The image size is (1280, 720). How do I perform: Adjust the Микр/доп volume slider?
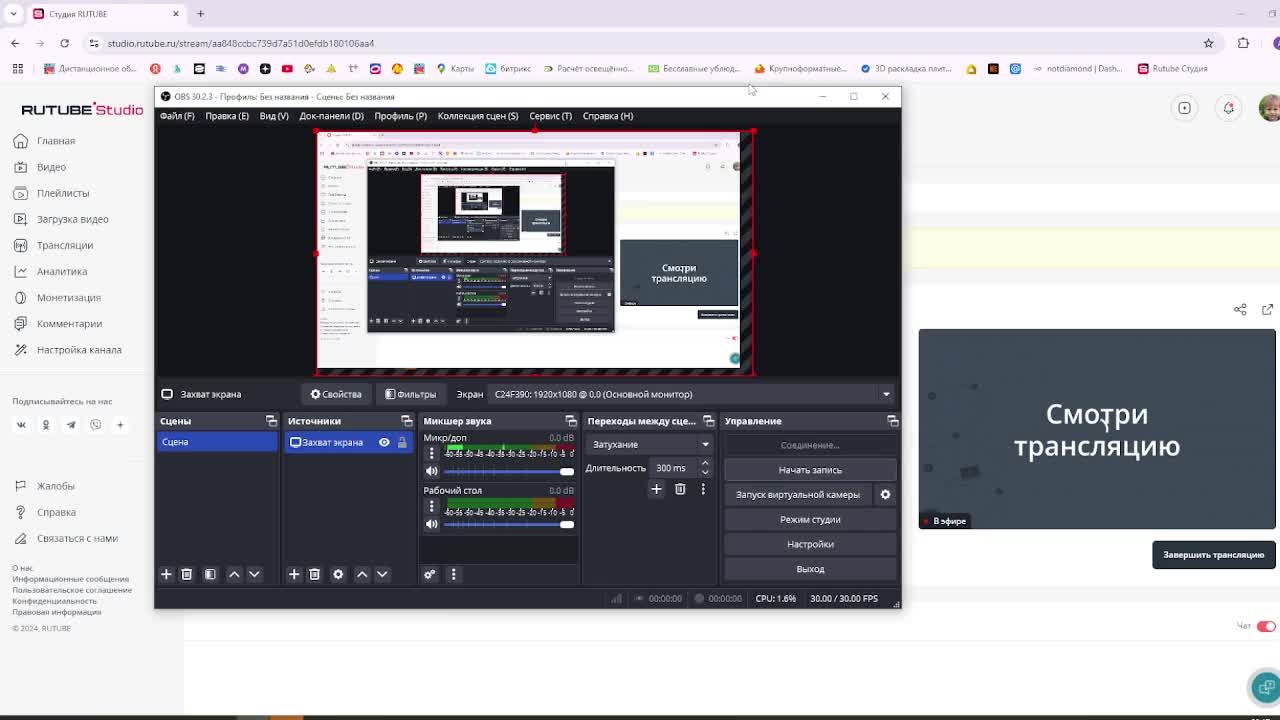pos(509,471)
